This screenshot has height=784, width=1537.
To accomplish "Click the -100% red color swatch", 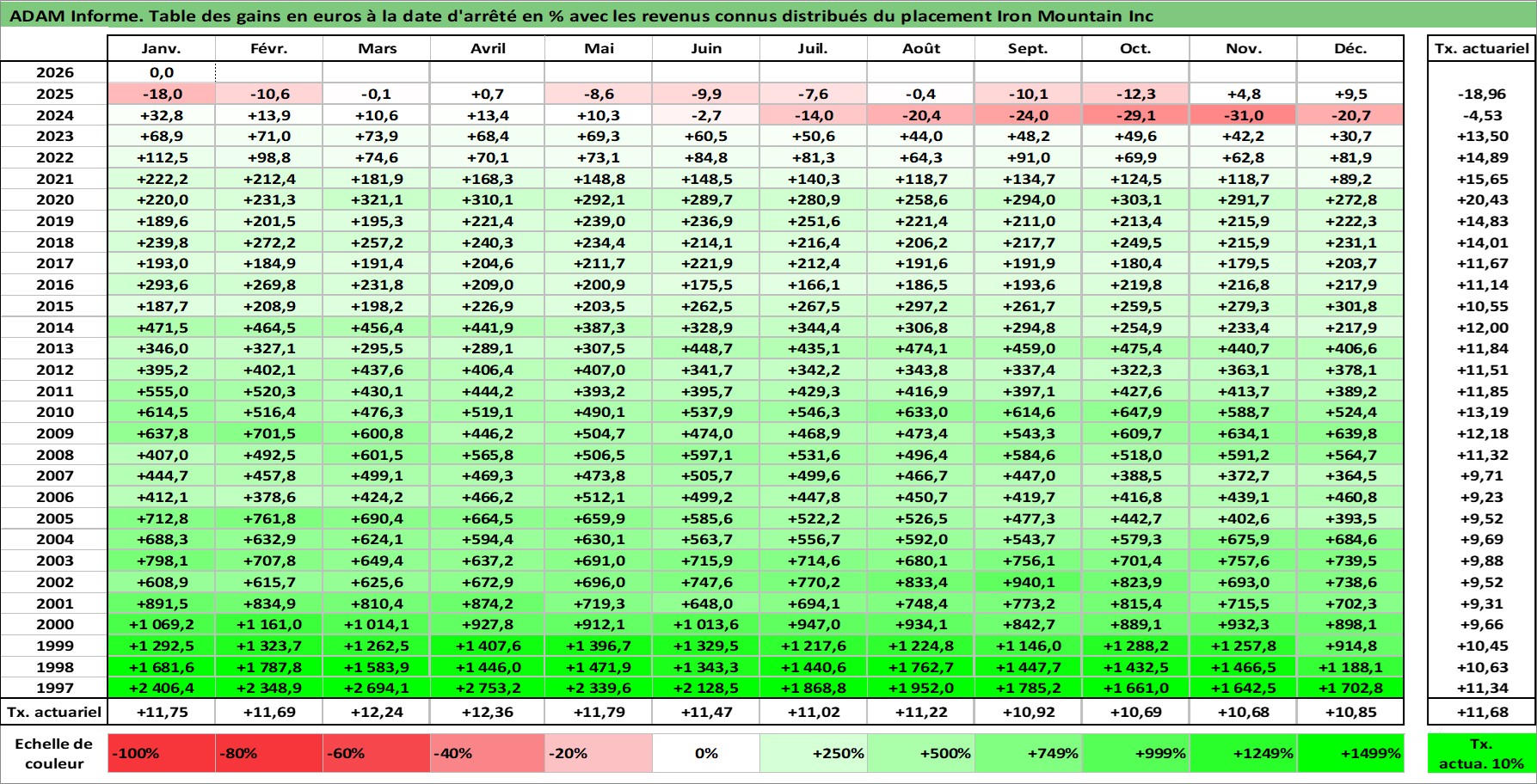I will 162,753.
